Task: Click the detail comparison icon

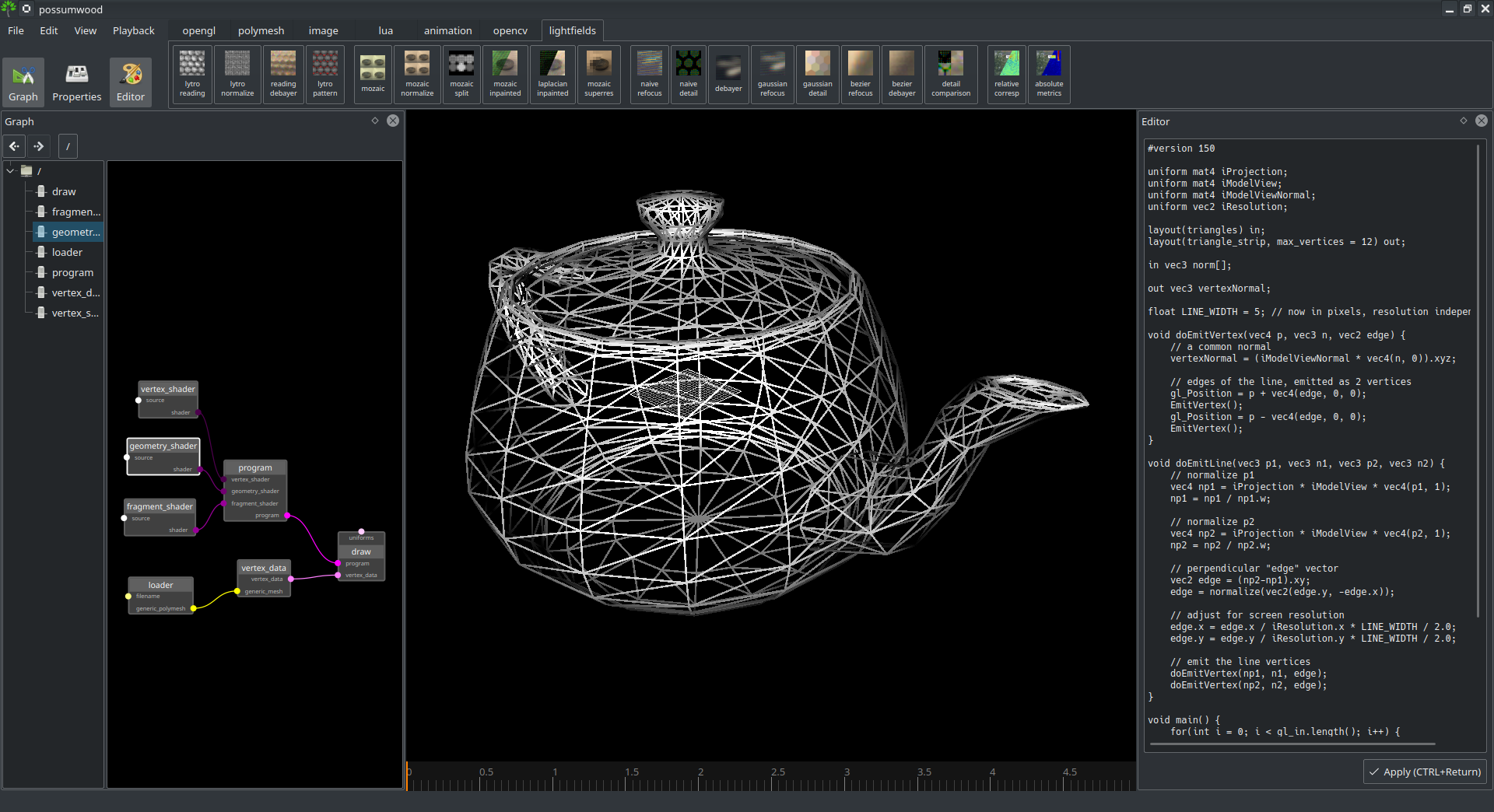Action: click(951, 74)
